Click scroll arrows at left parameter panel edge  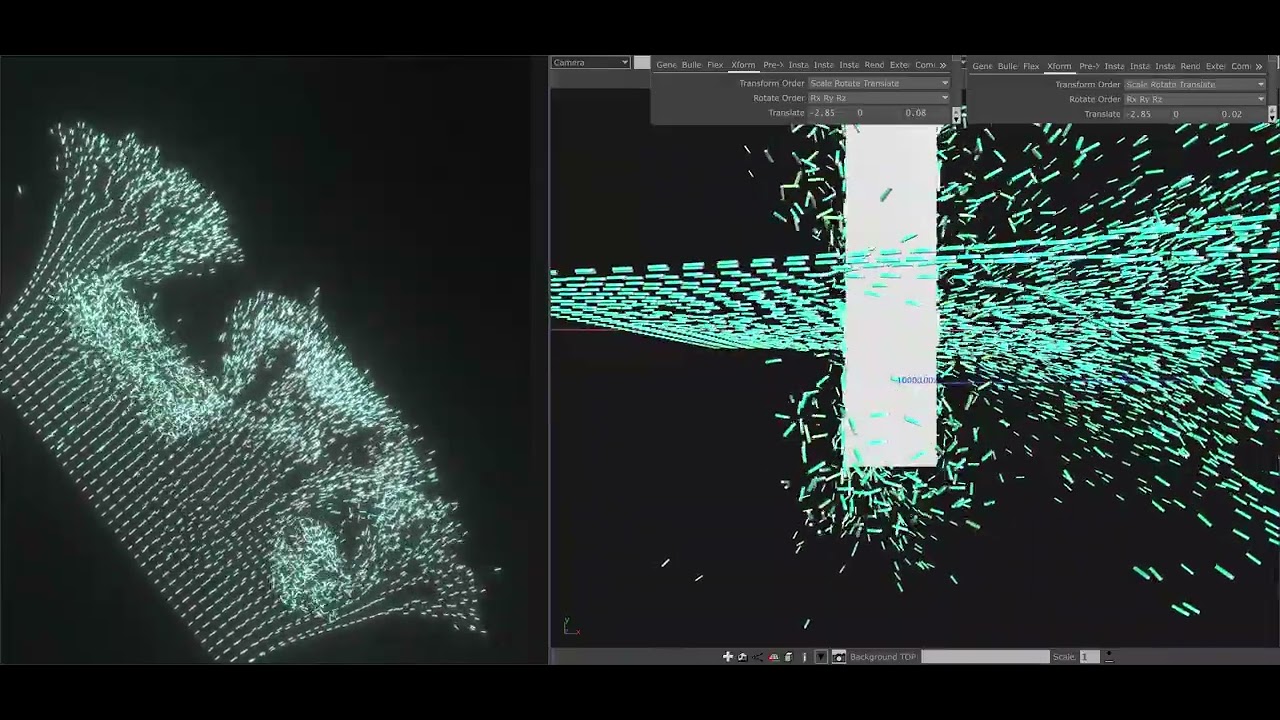pyautogui.click(x=957, y=114)
